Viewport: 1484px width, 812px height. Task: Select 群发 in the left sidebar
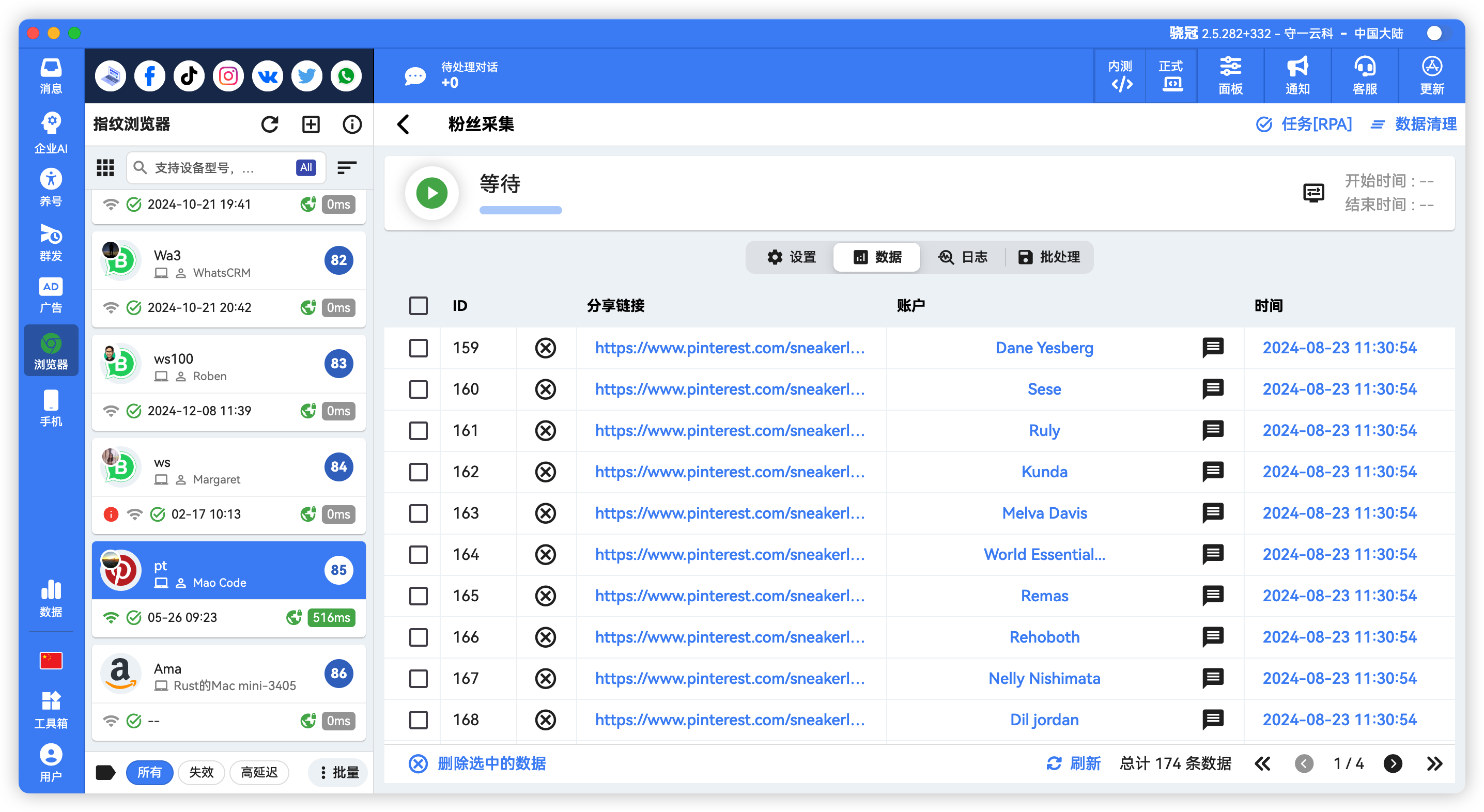pyautogui.click(x=51, y=243)
